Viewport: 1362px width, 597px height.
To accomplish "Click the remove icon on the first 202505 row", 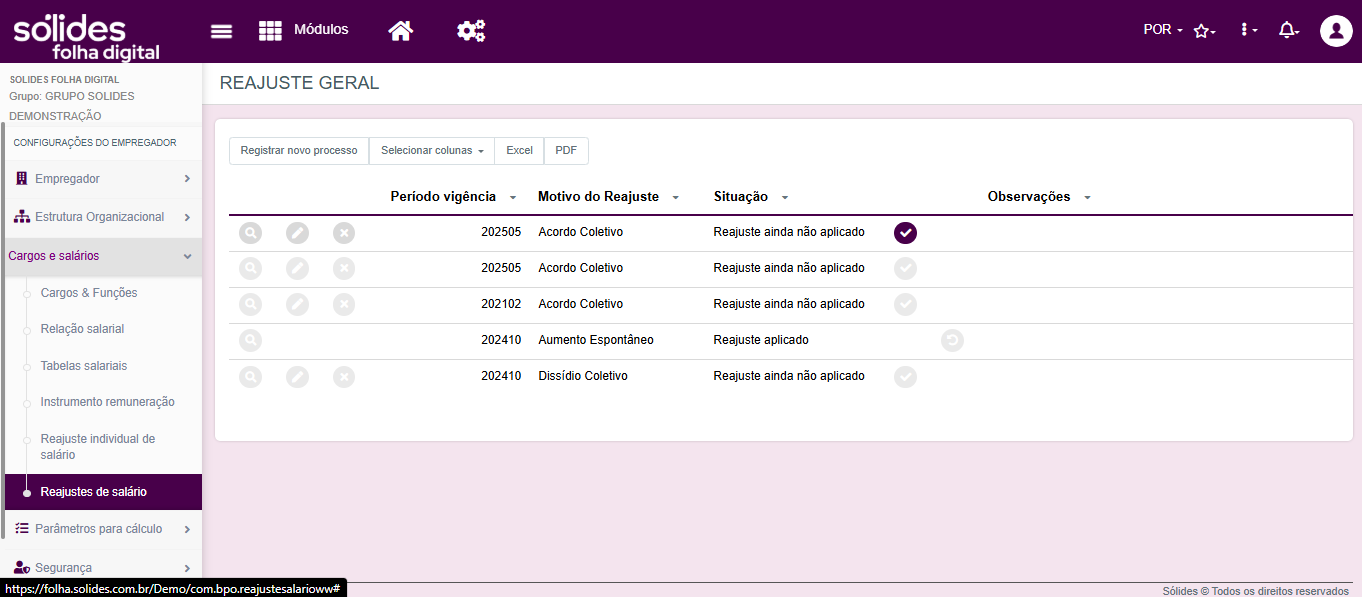I will pos(344,233).
